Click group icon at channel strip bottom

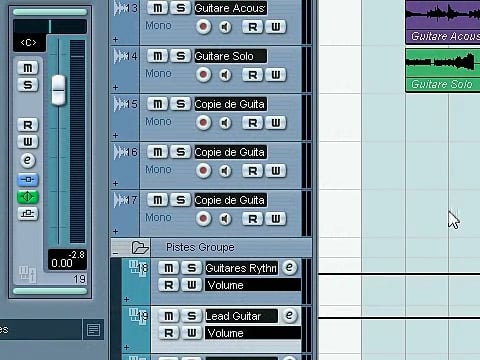click(x=27, y=274)
